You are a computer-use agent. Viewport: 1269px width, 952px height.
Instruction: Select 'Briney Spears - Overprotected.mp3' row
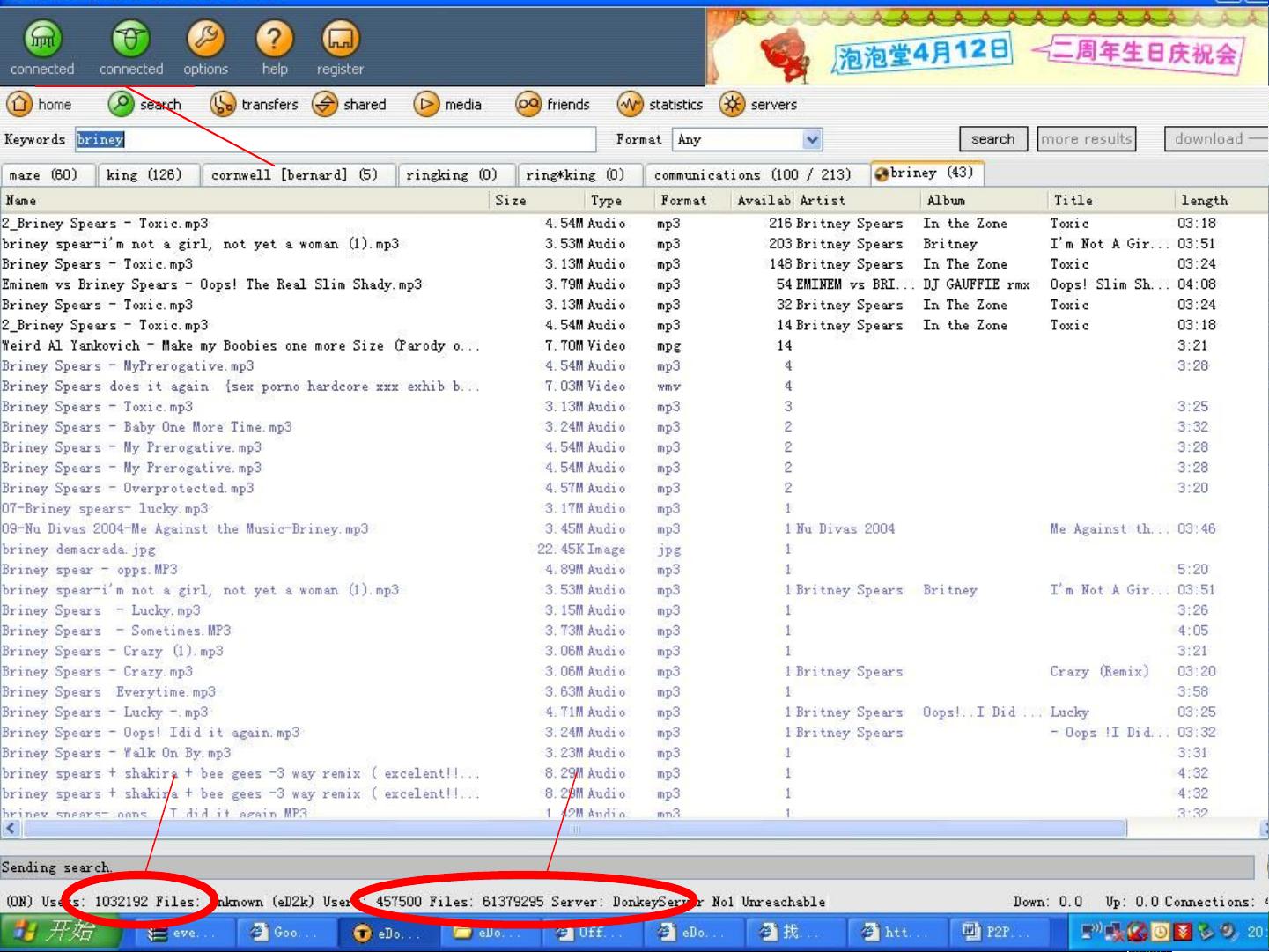tap(634, 488)
